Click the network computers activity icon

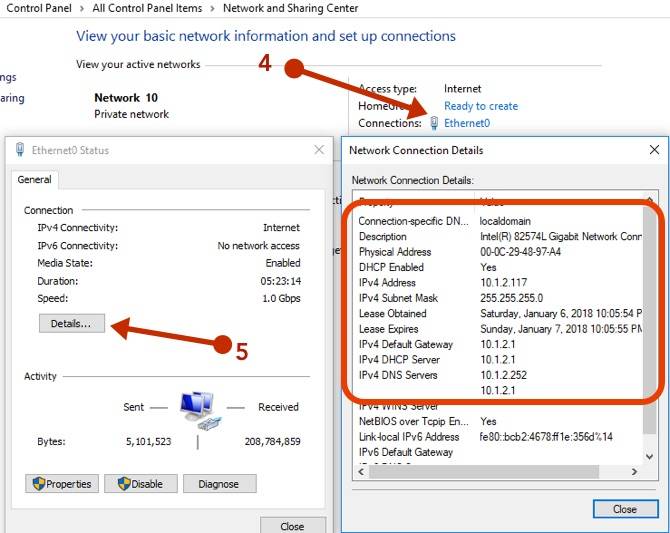201,410
